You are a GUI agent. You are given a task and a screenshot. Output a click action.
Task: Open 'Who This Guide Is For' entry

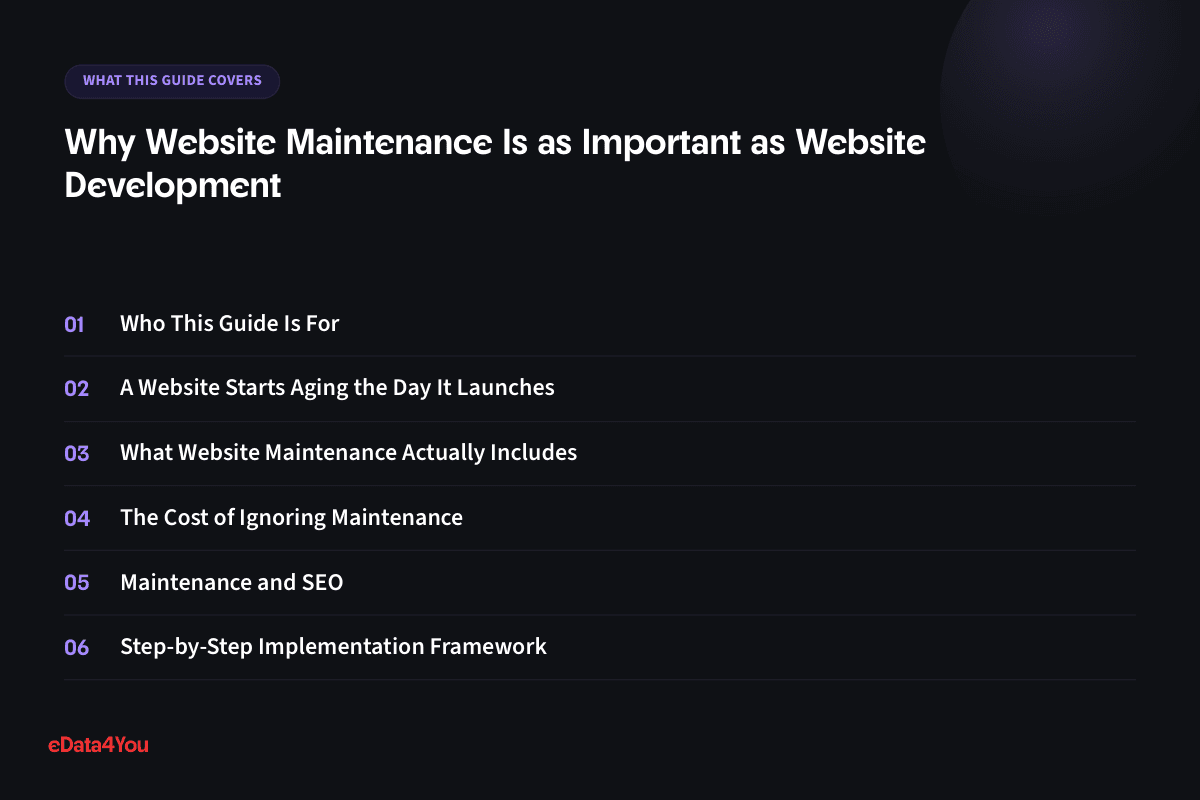point(230,323)
